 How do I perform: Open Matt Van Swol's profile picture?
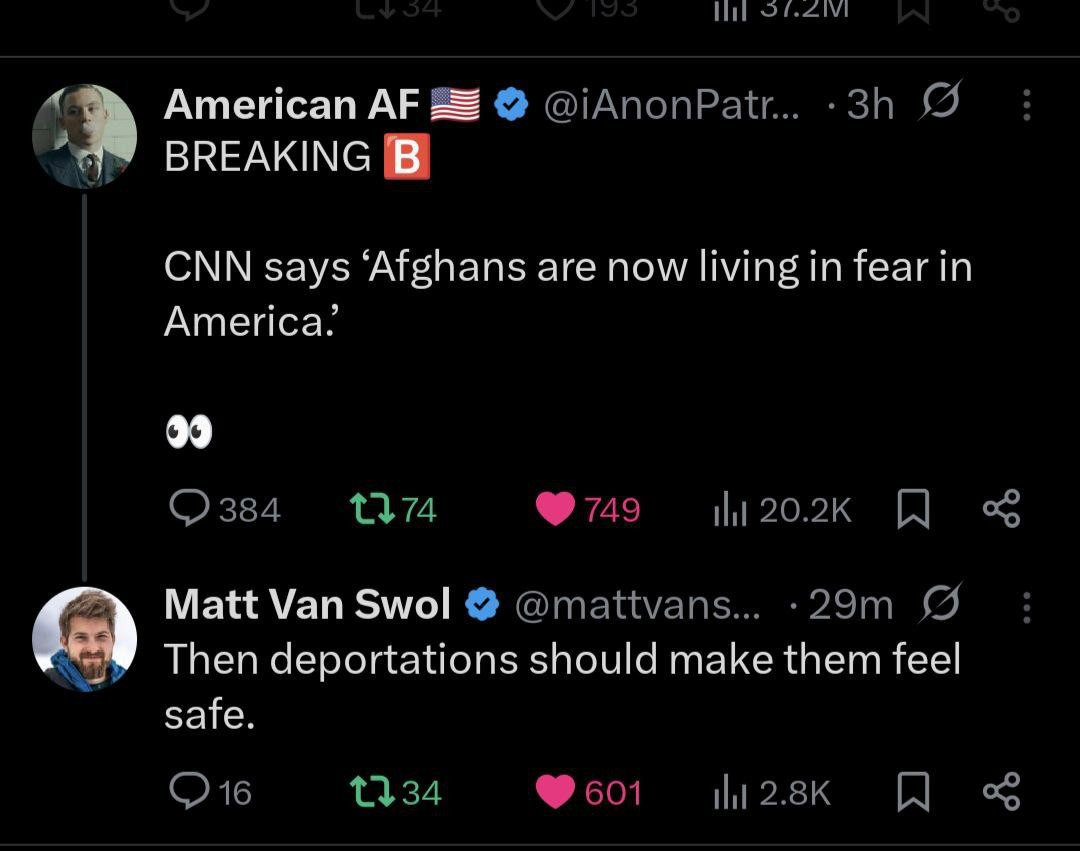(85, 638)
